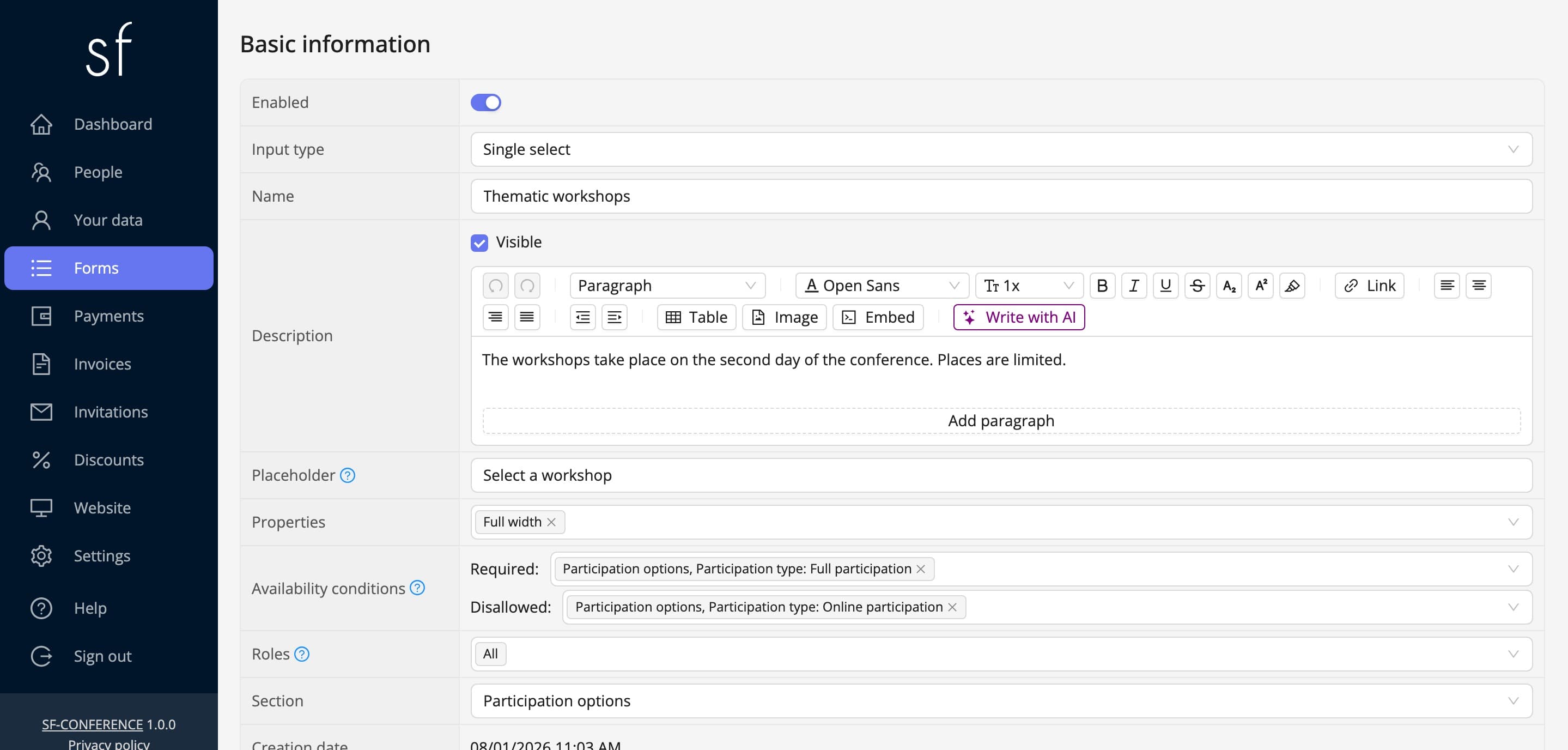Screen dimensions: 1568x750
Task: Click the Placeholder field Select a workshop
Action: [x=1001, y=475]
